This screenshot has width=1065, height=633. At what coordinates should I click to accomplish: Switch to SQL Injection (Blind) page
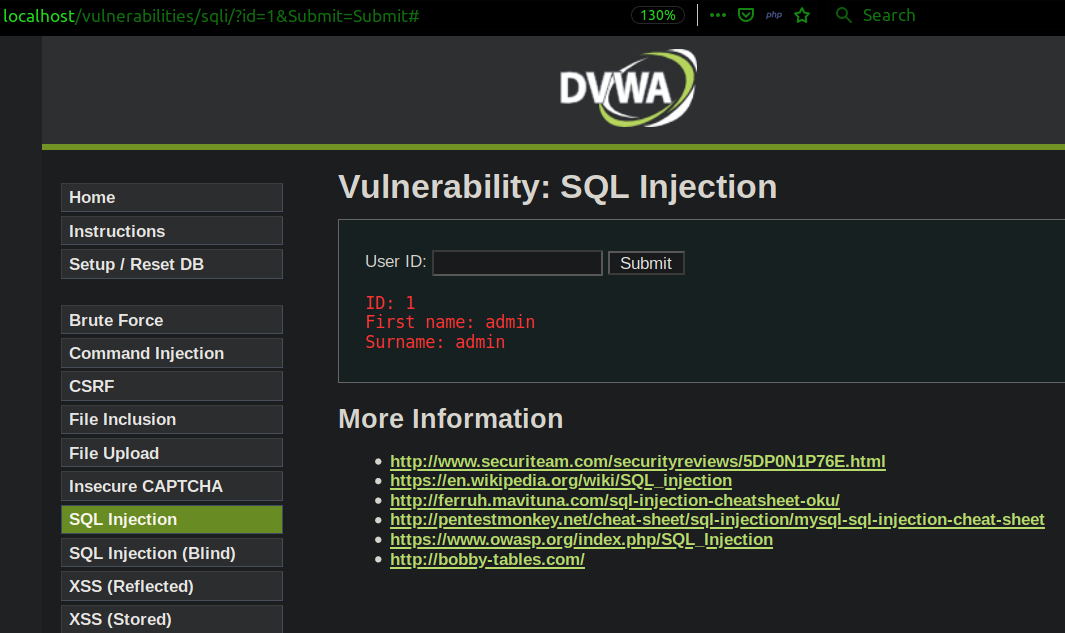(x=171, y=553)
